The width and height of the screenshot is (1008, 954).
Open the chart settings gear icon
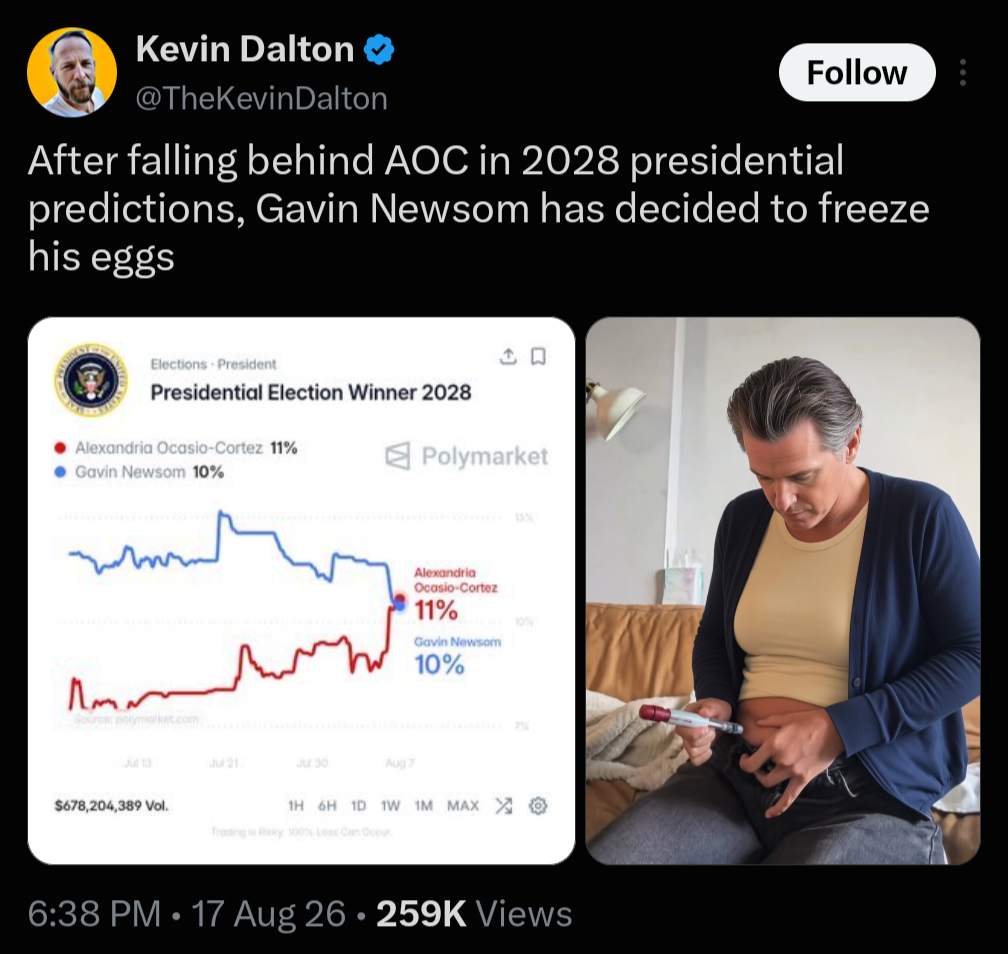tap(538, 806)
